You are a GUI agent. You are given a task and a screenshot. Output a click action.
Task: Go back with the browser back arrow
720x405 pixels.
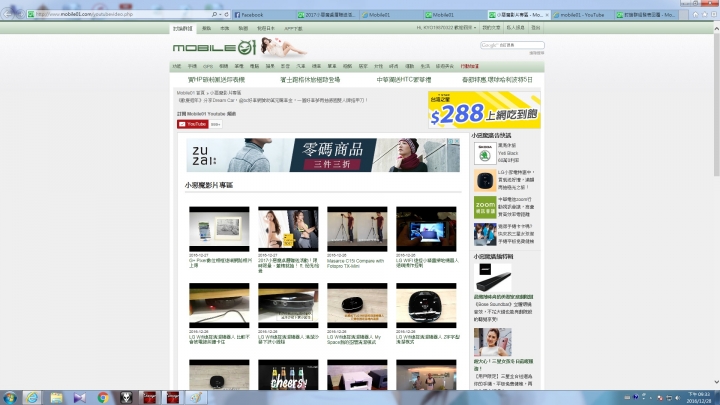(7, 13)
